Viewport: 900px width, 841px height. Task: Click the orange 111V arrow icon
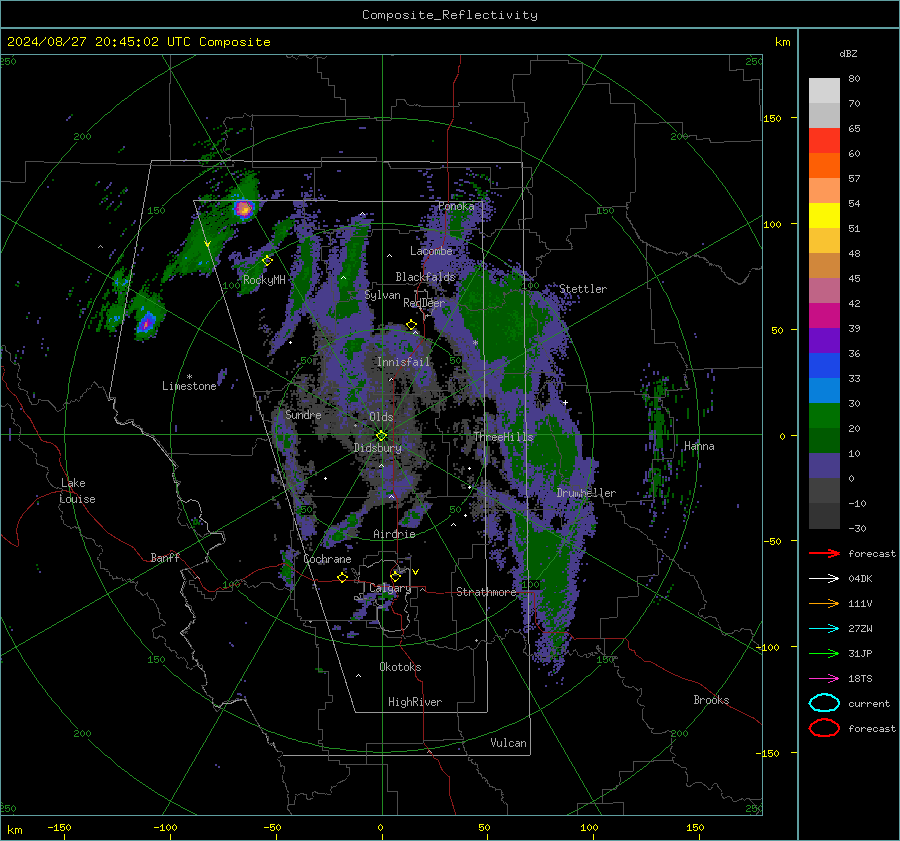tap(824, 603)
